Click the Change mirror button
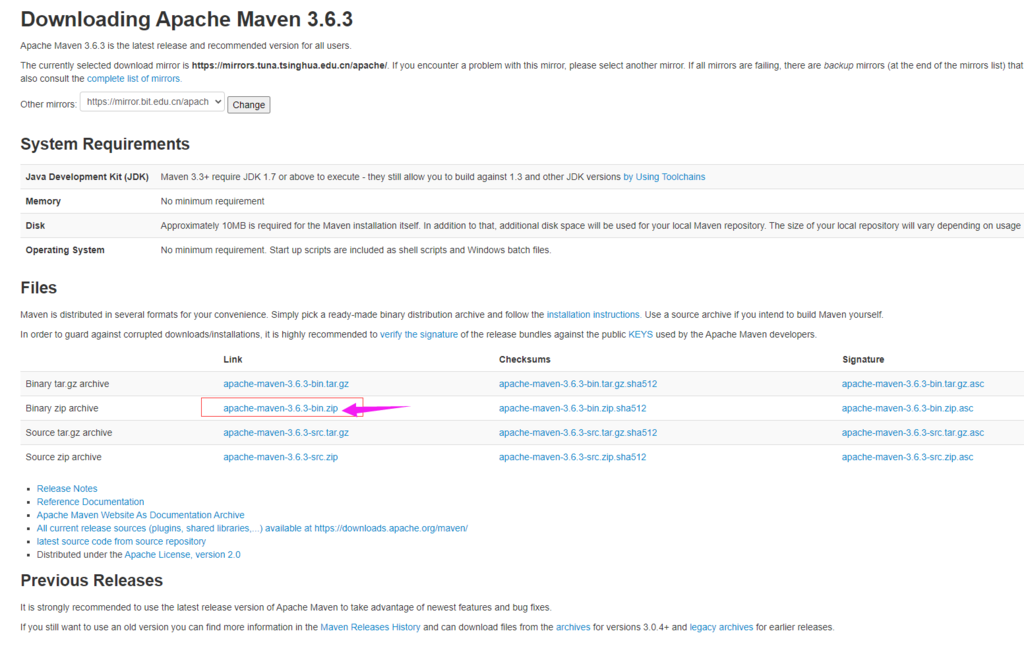 pyautogui.click(x=249, y=105)
